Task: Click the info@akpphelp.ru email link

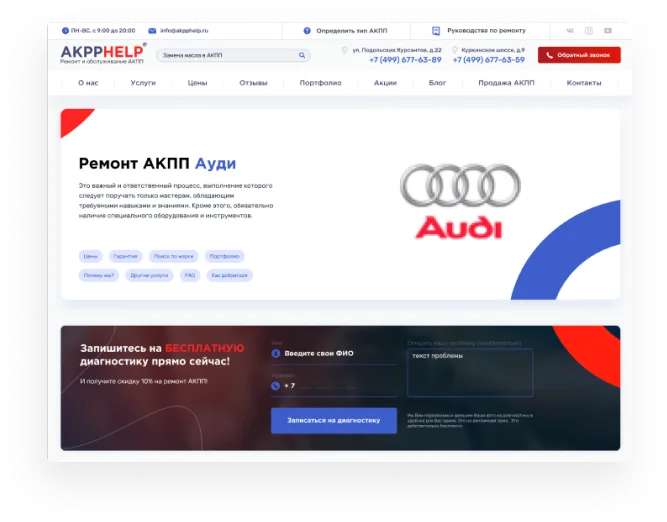Action: pos(184,31)
